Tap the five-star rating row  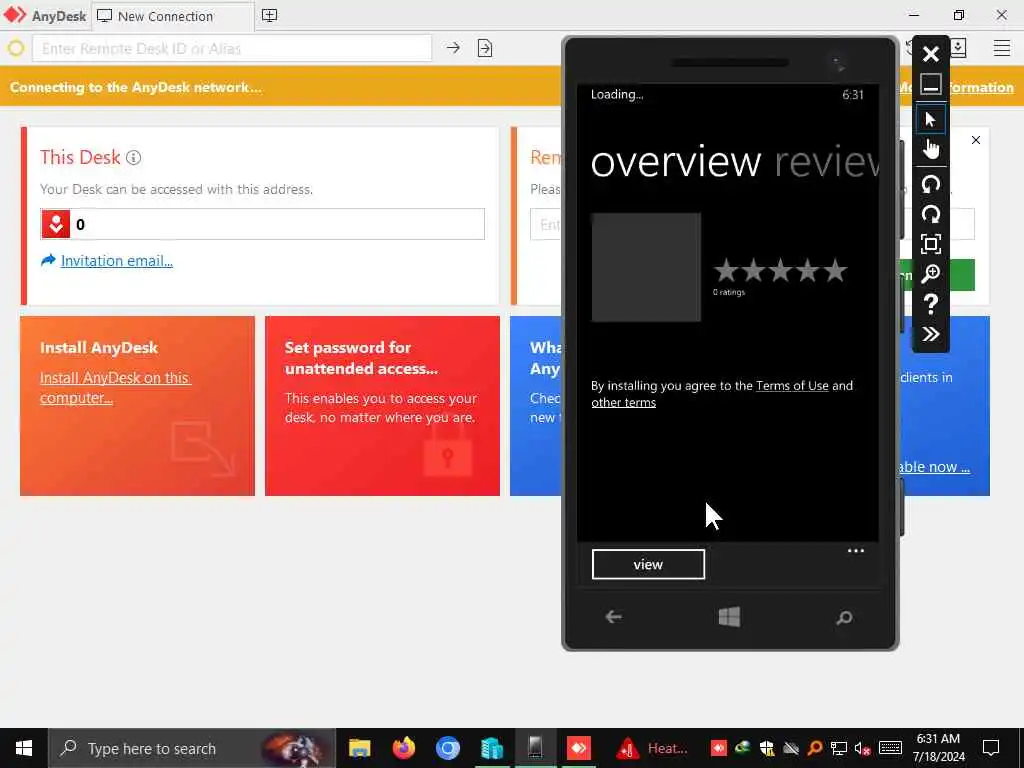tap(780, 270)
